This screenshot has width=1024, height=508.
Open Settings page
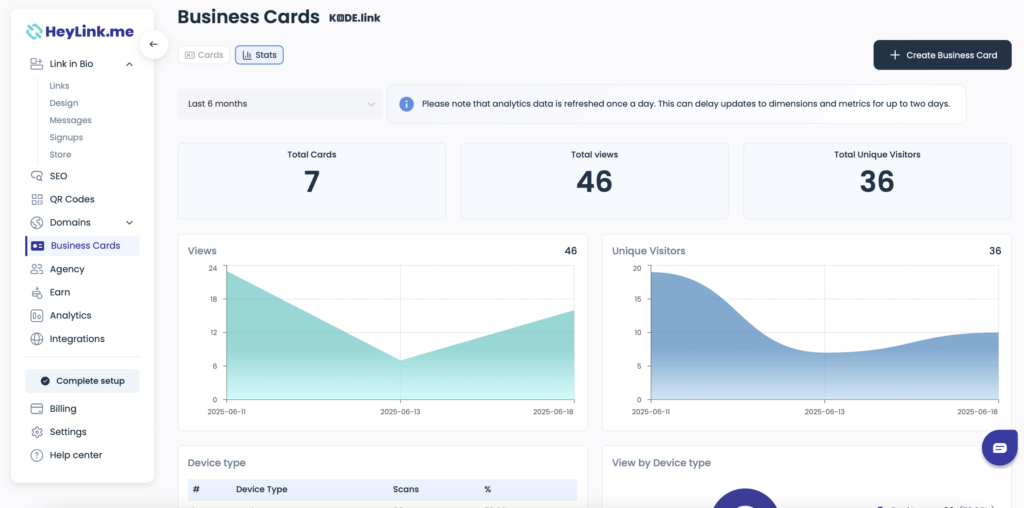click(x=68, y=432)
